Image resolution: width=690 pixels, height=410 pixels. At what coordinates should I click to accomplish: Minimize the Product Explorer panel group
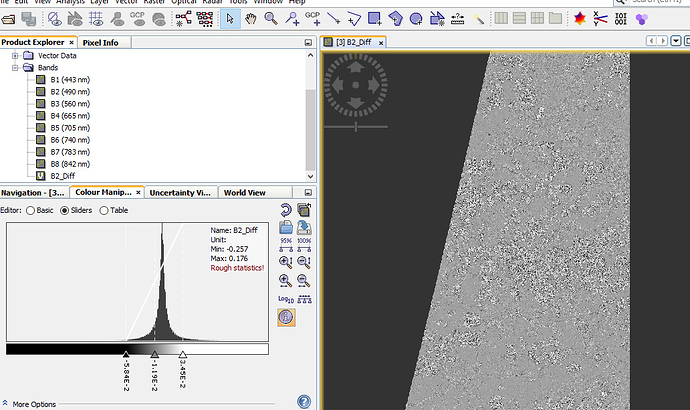click(308, 43)
